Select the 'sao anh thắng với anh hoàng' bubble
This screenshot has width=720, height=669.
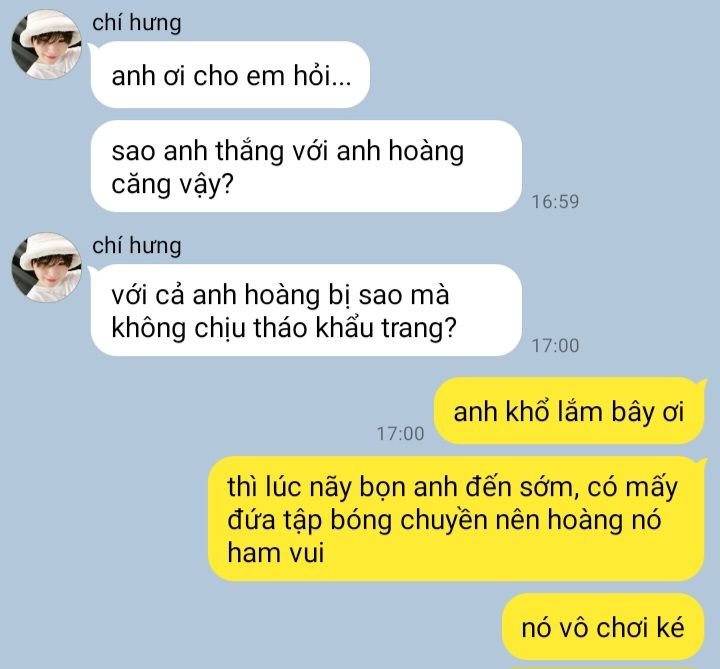(306, 166)
